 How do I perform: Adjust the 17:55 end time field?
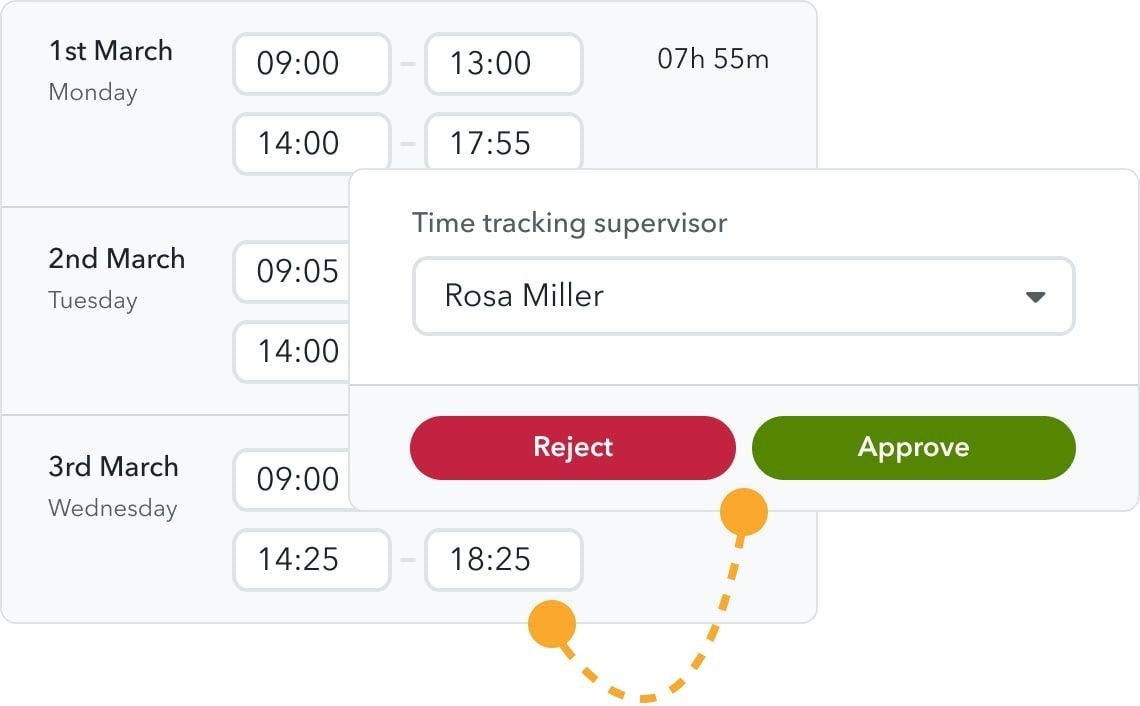503,142
